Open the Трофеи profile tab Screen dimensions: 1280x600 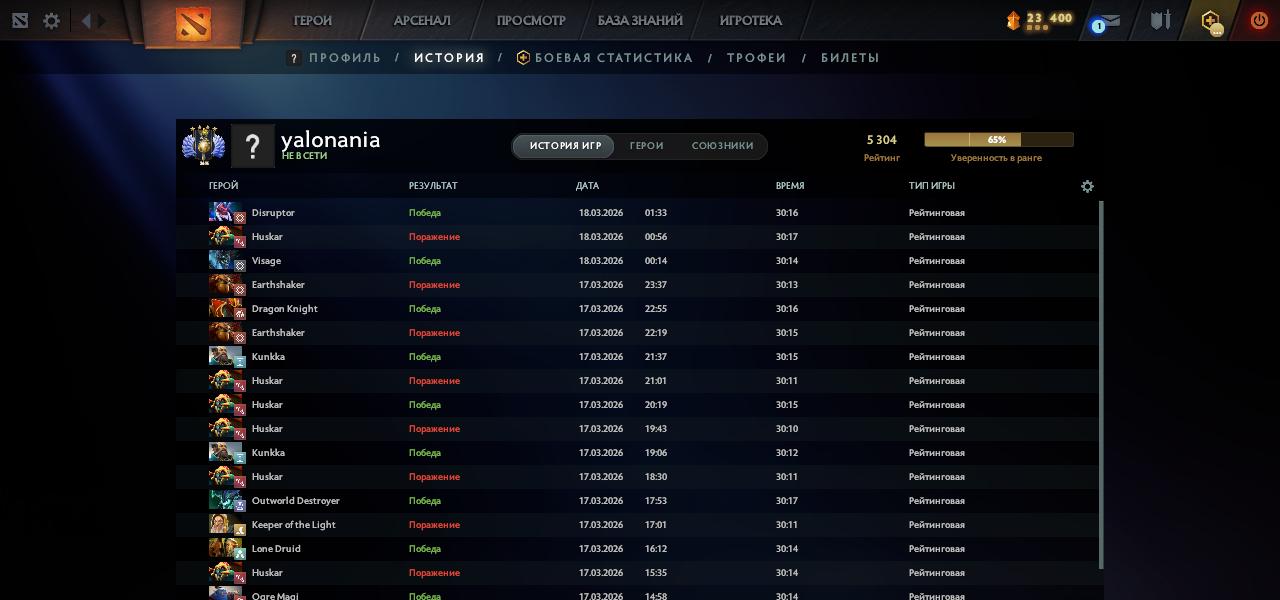[756, 58]
